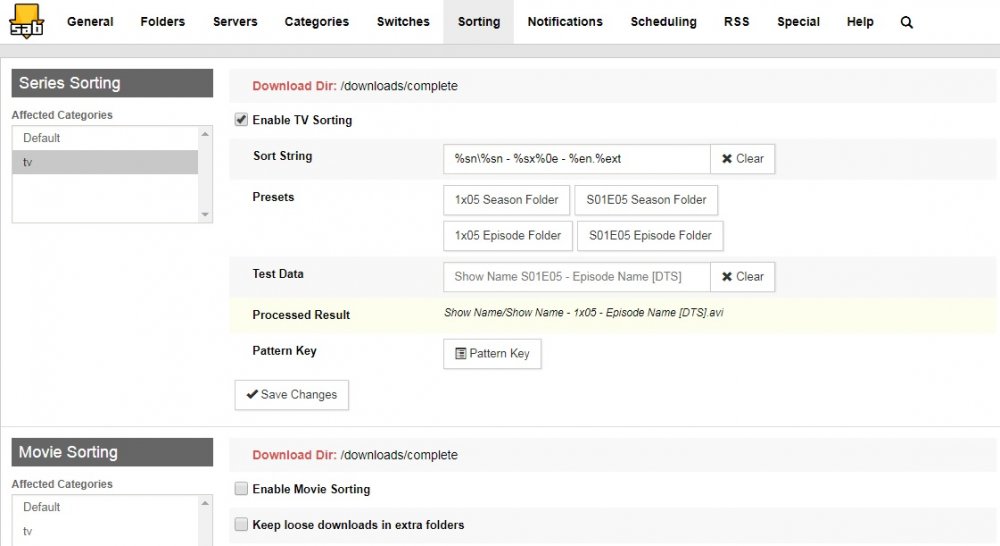
Task: Open search via magnifying glass icon
Action: pyautogui.click(x=906, y=22)
